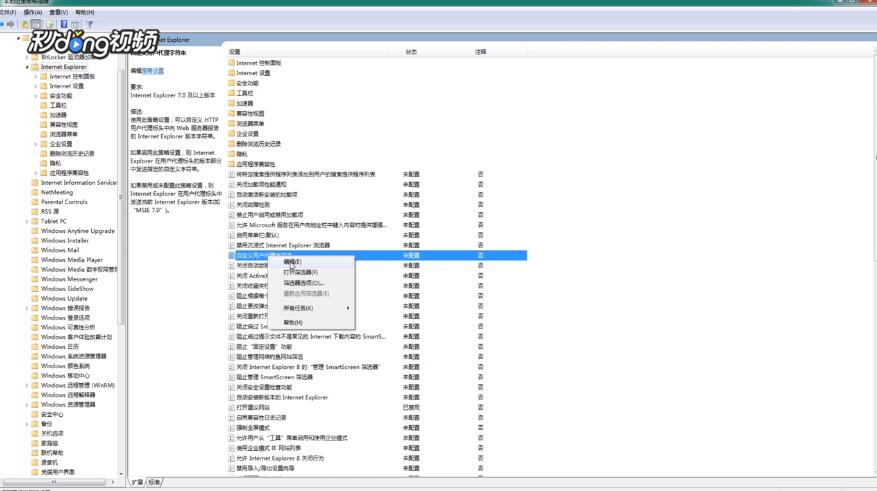Select 允许 Internet Explorer 8 关闭行为 policy row

377,458
